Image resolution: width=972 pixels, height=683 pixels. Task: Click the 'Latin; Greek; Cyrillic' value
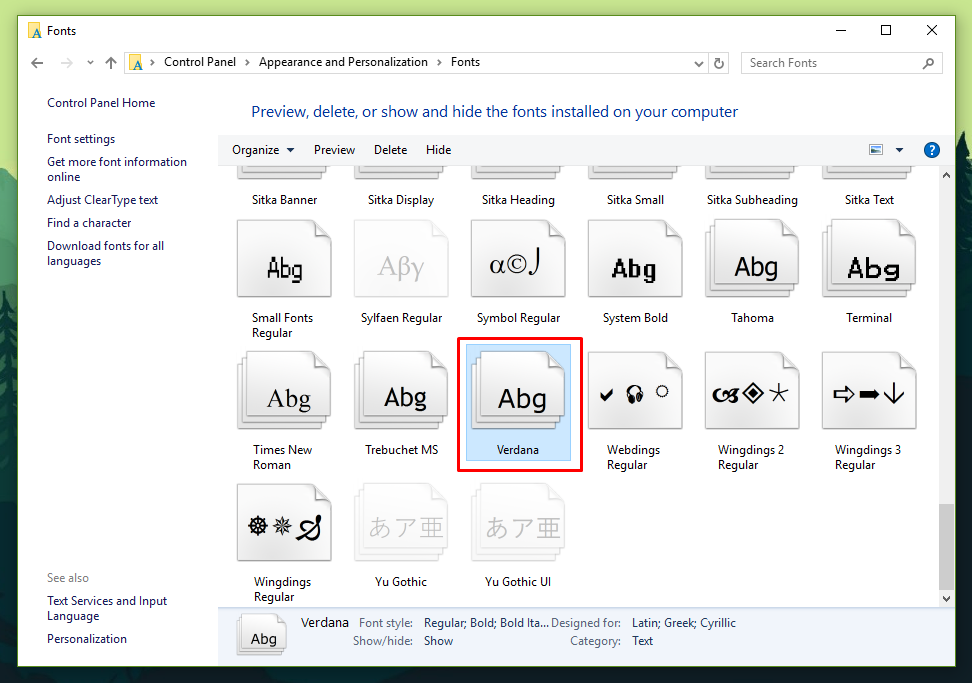[684, 623]
